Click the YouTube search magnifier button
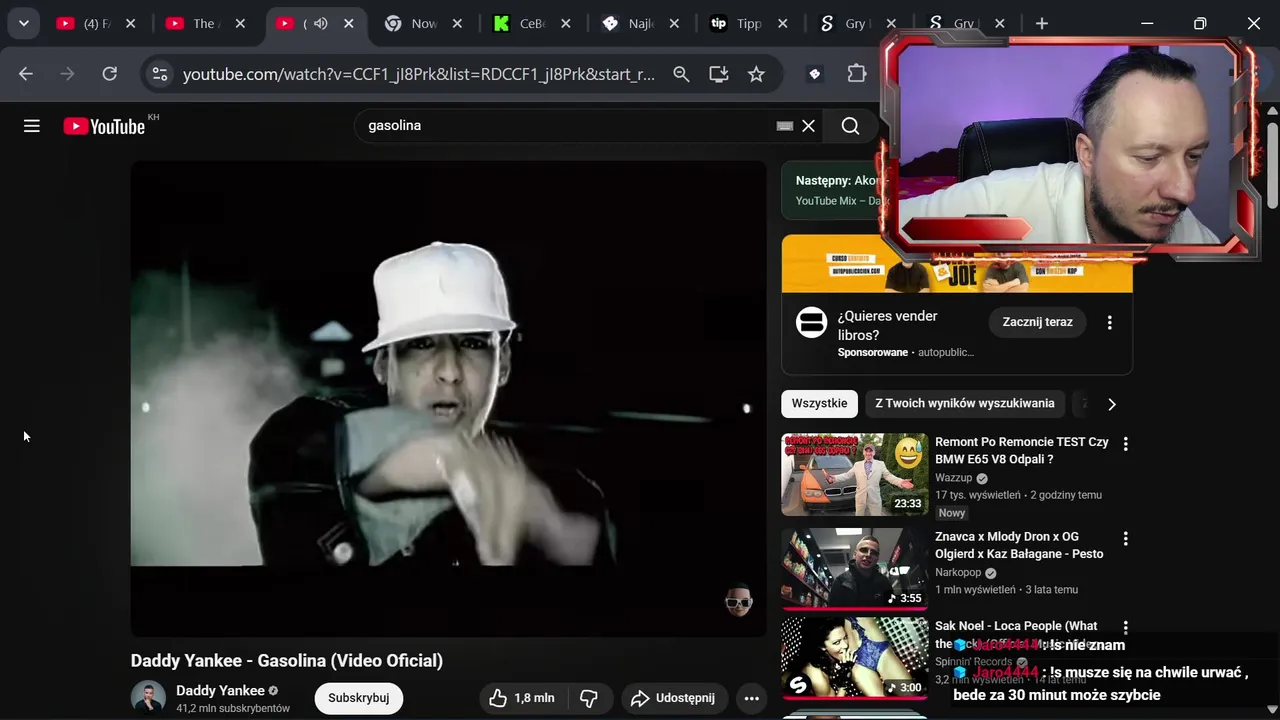This screenshot has width=1280, height=720. 850,126
